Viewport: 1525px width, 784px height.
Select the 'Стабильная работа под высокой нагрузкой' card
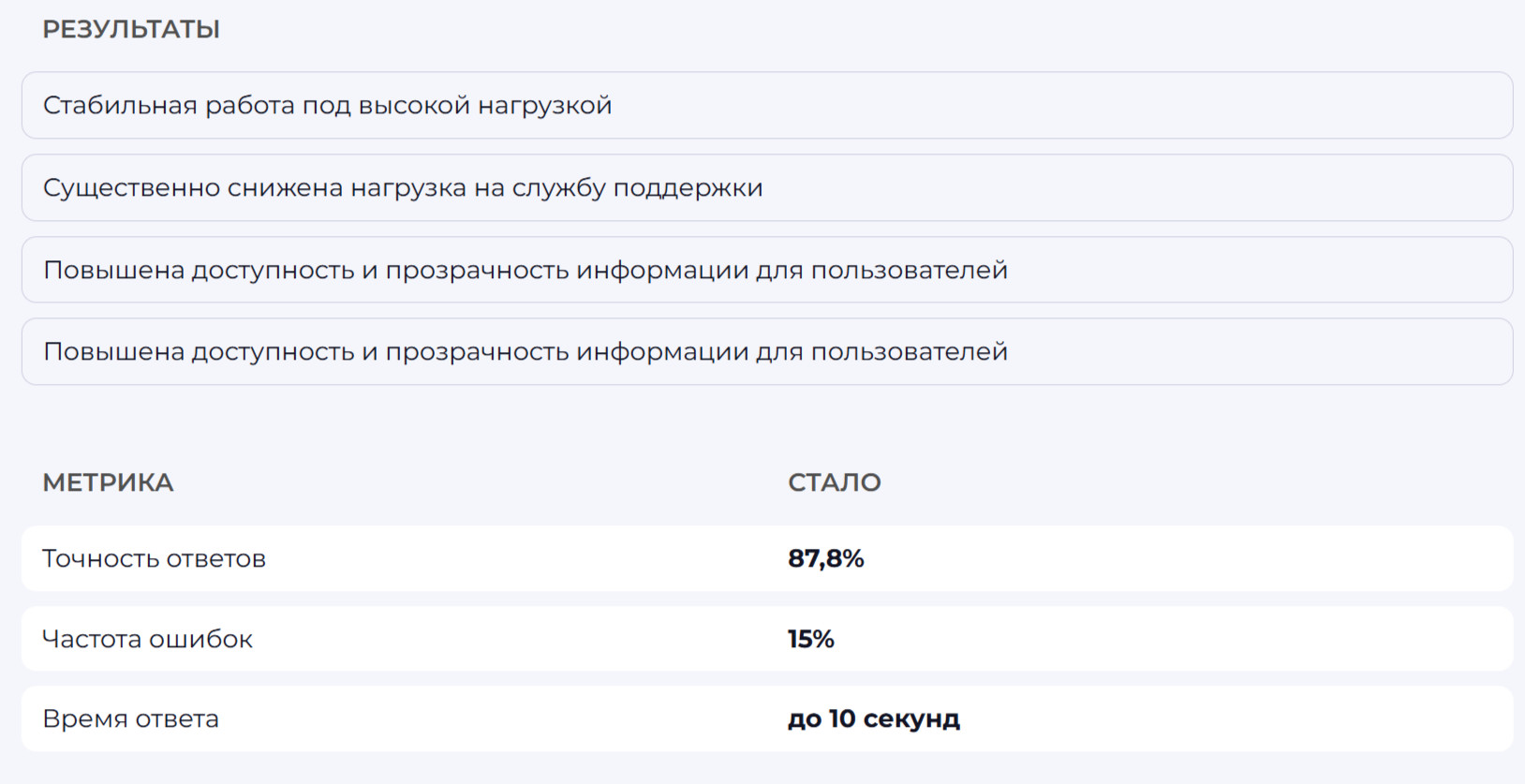(x=766, y=106)
